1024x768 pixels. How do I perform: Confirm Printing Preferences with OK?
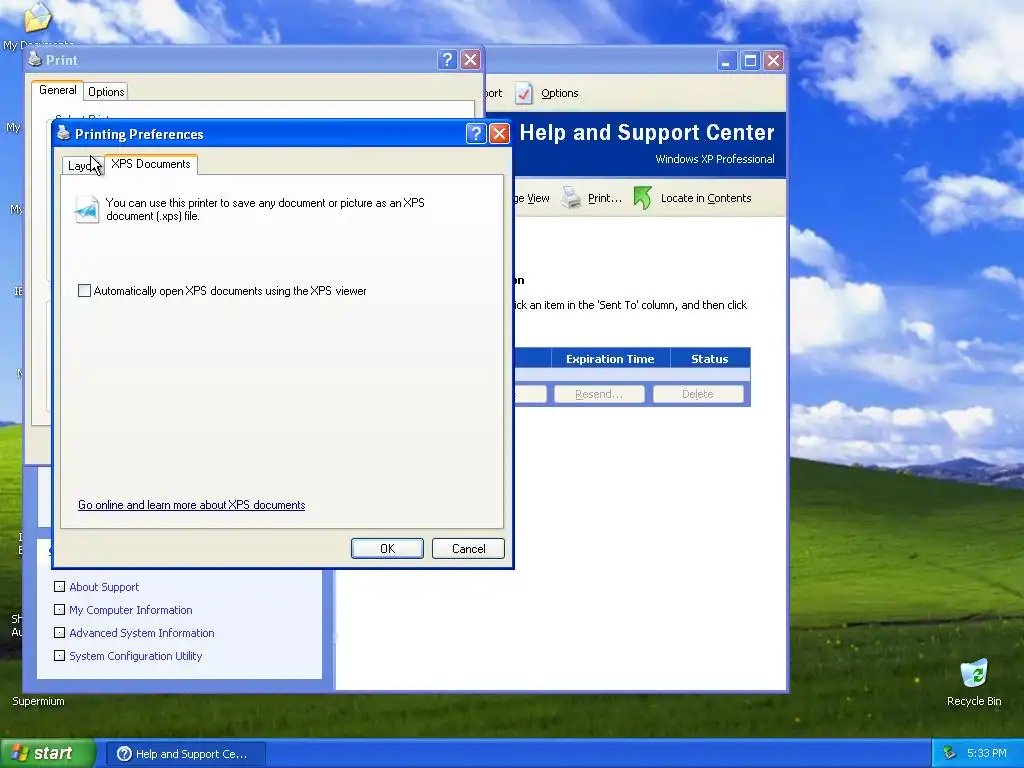coord(387,549)
